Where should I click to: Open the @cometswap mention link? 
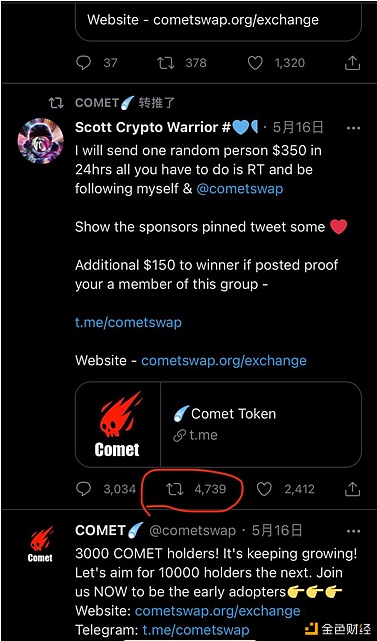coord(240,189)
